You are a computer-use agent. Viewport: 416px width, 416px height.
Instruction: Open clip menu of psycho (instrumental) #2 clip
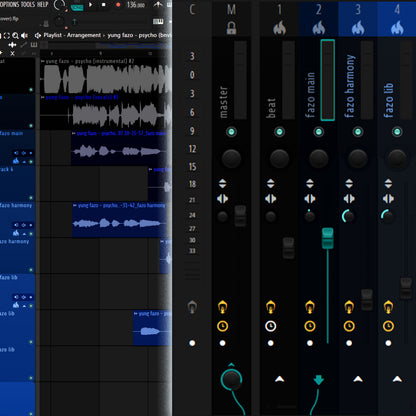(x=42, y=61)
